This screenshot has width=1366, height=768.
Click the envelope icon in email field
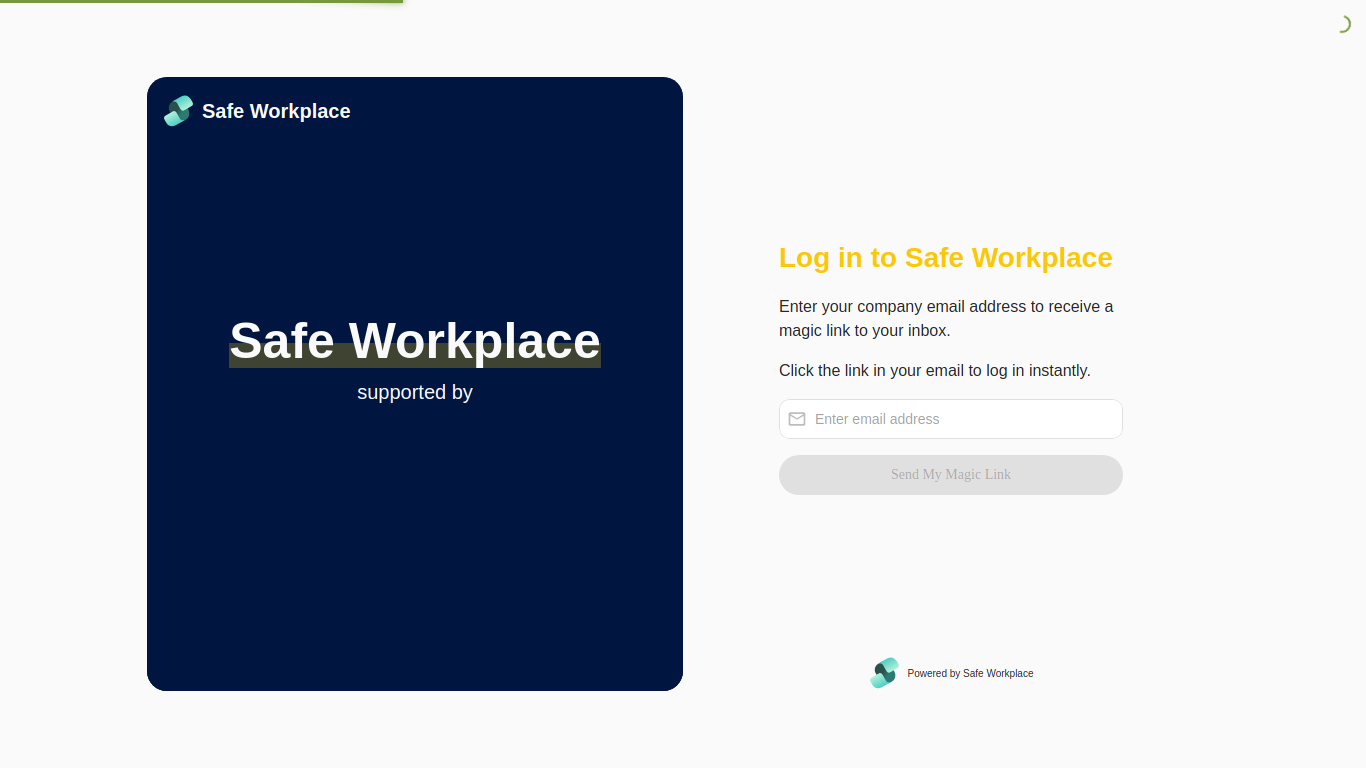(797, 419)
